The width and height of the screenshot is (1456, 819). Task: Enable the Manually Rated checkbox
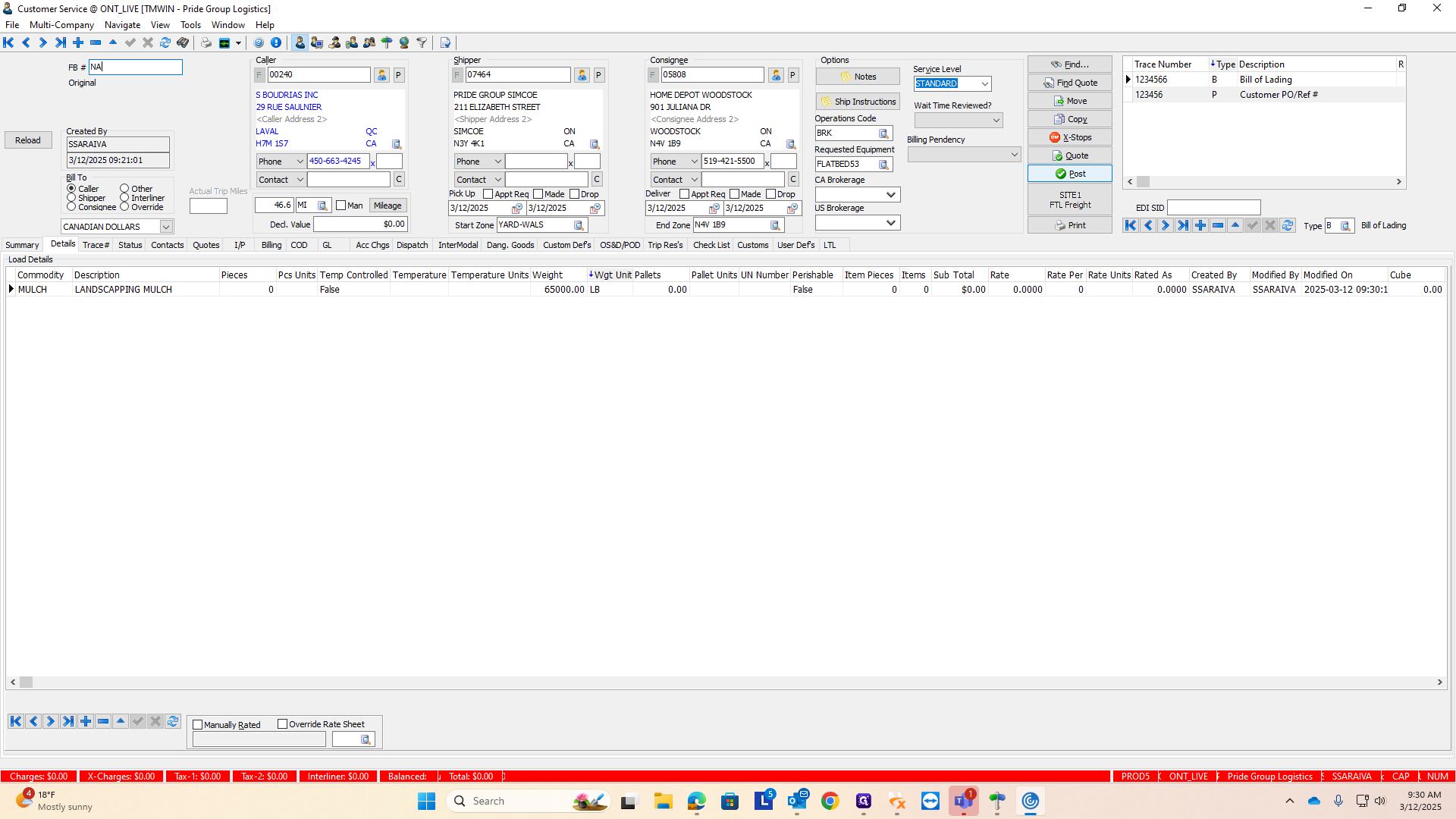198,725
